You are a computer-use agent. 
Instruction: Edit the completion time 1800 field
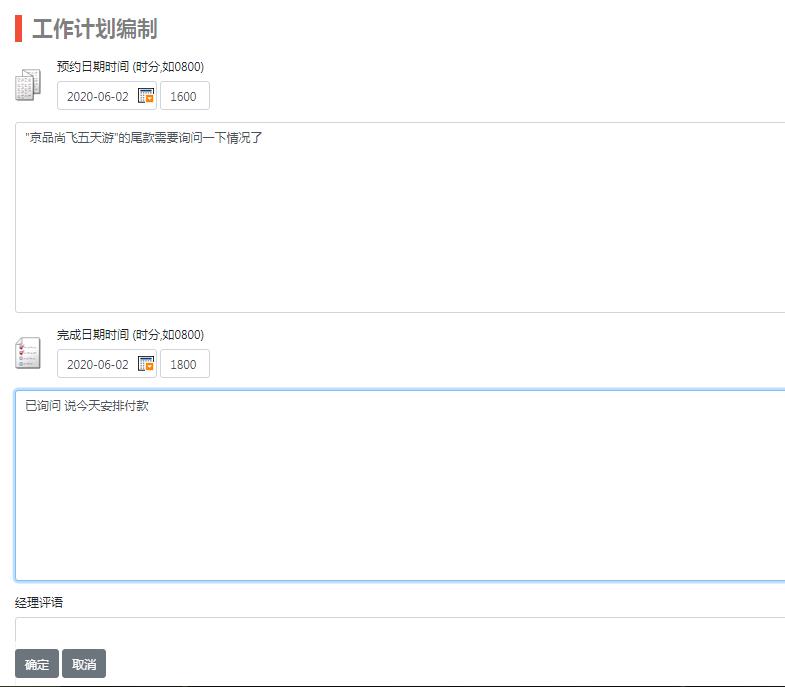pos(185,364)
